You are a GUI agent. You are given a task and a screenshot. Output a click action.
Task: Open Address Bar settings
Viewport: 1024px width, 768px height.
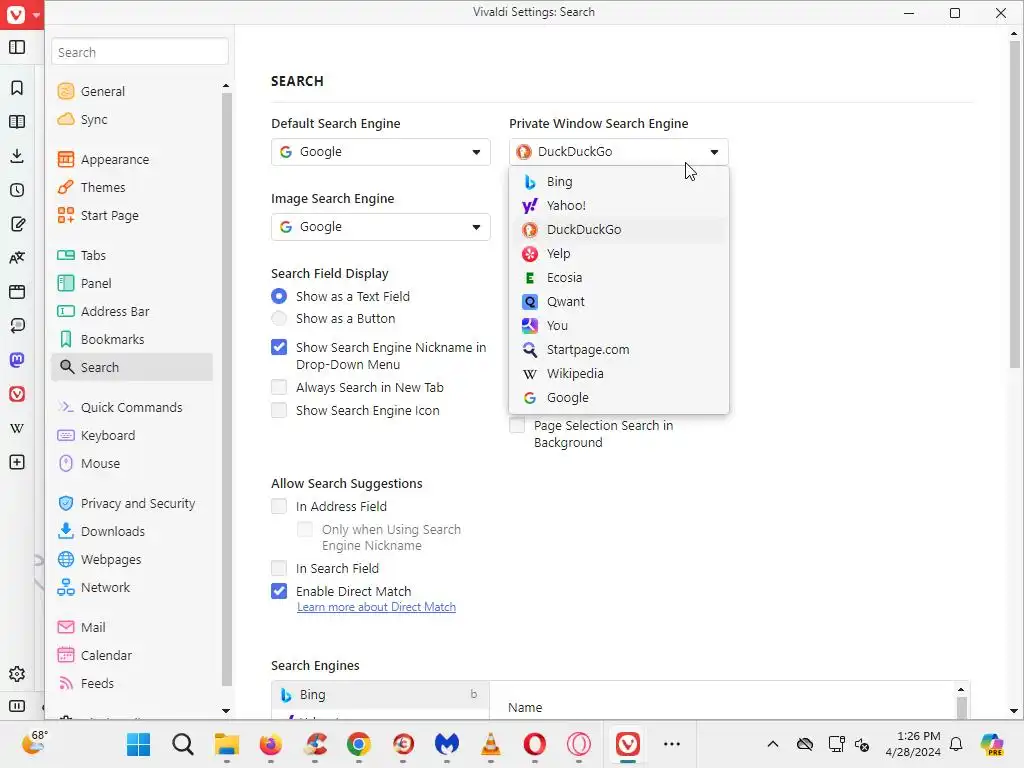click(132, 312)
